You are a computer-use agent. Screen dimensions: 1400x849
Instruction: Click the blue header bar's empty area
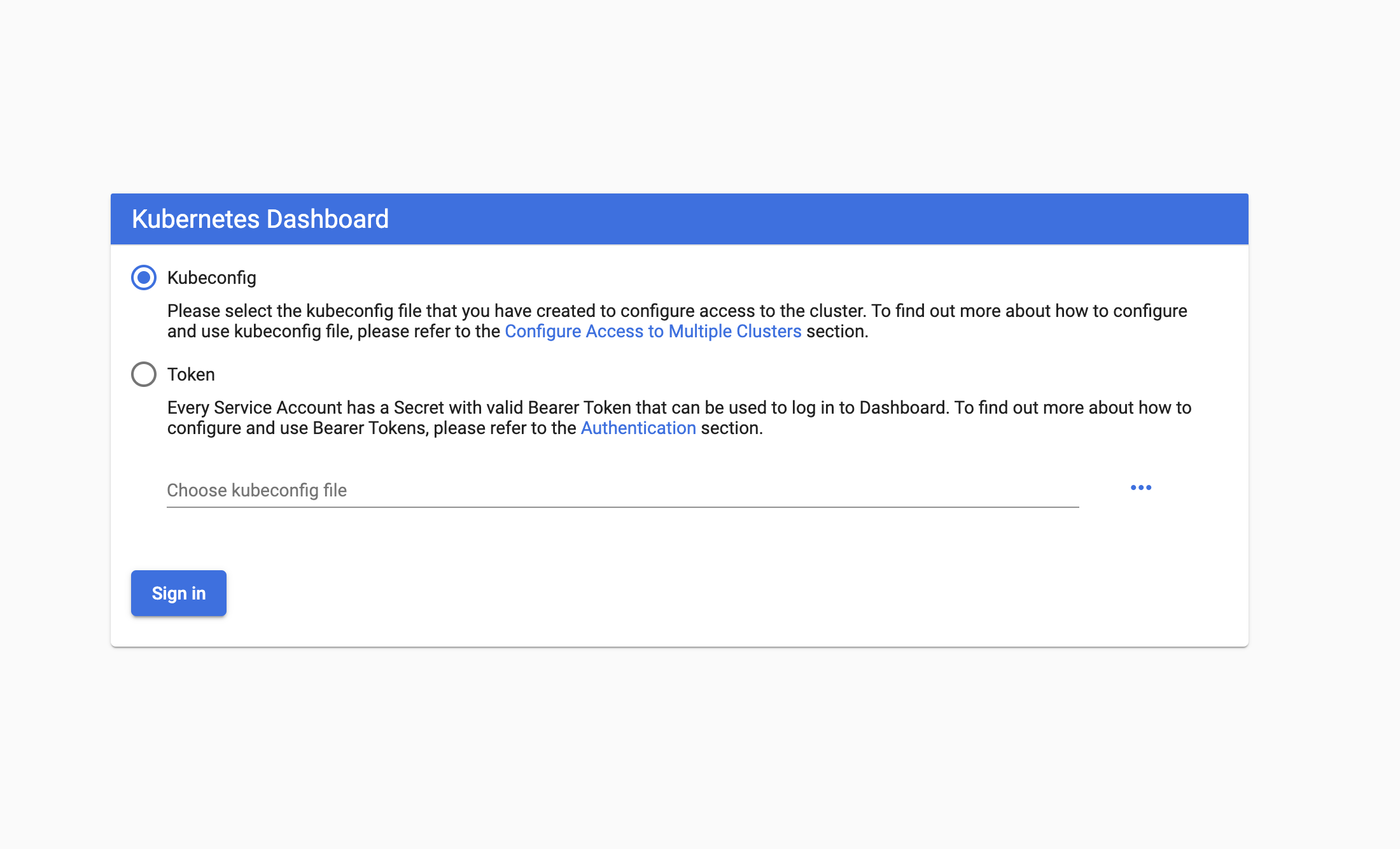(827, 219)
